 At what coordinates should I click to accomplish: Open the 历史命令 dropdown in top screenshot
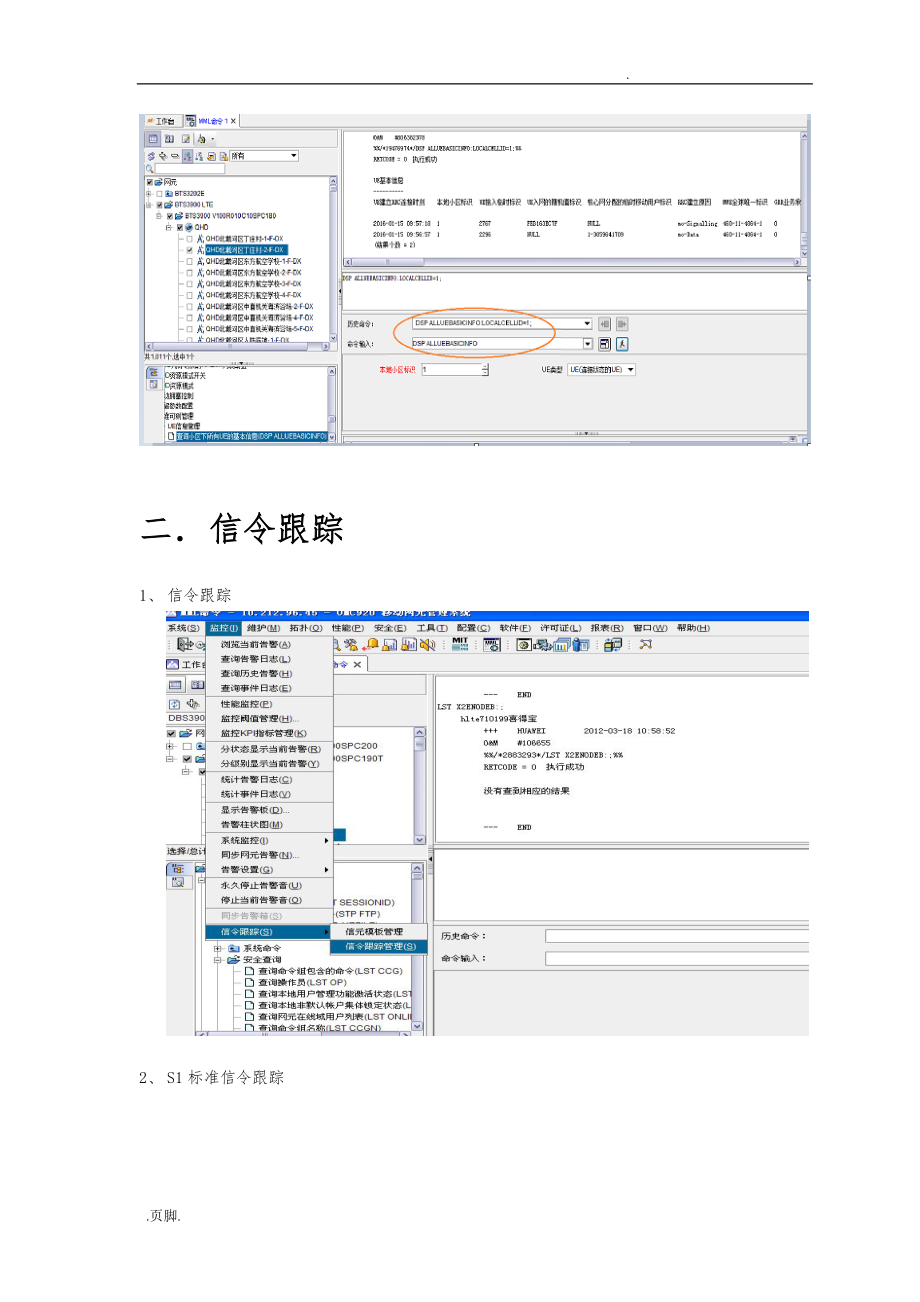[x=586, y=323]
